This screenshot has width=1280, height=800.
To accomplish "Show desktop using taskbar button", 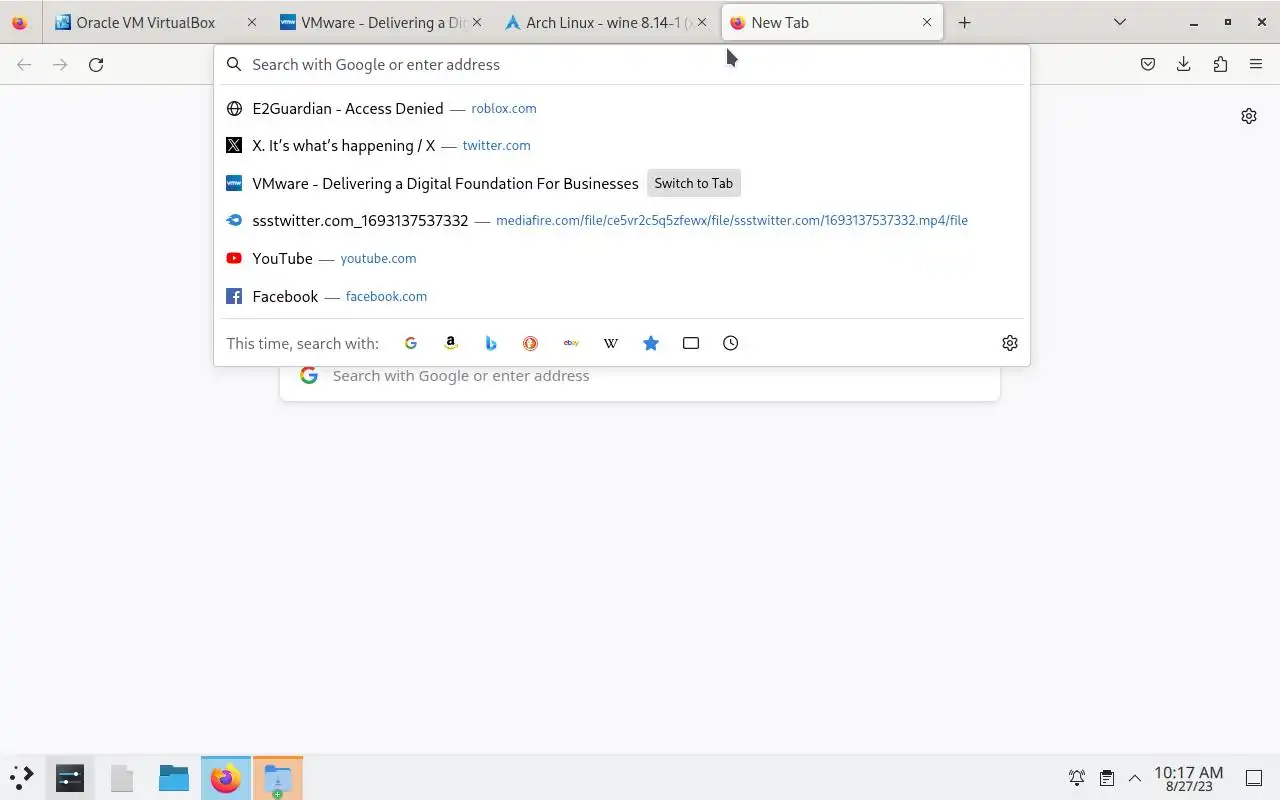I will tap(1254, 777).
